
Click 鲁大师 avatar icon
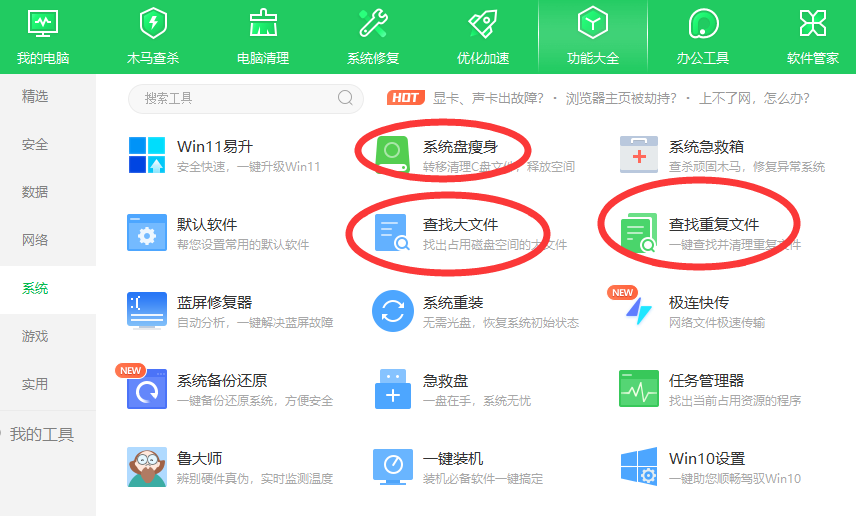tap(147, 467)
